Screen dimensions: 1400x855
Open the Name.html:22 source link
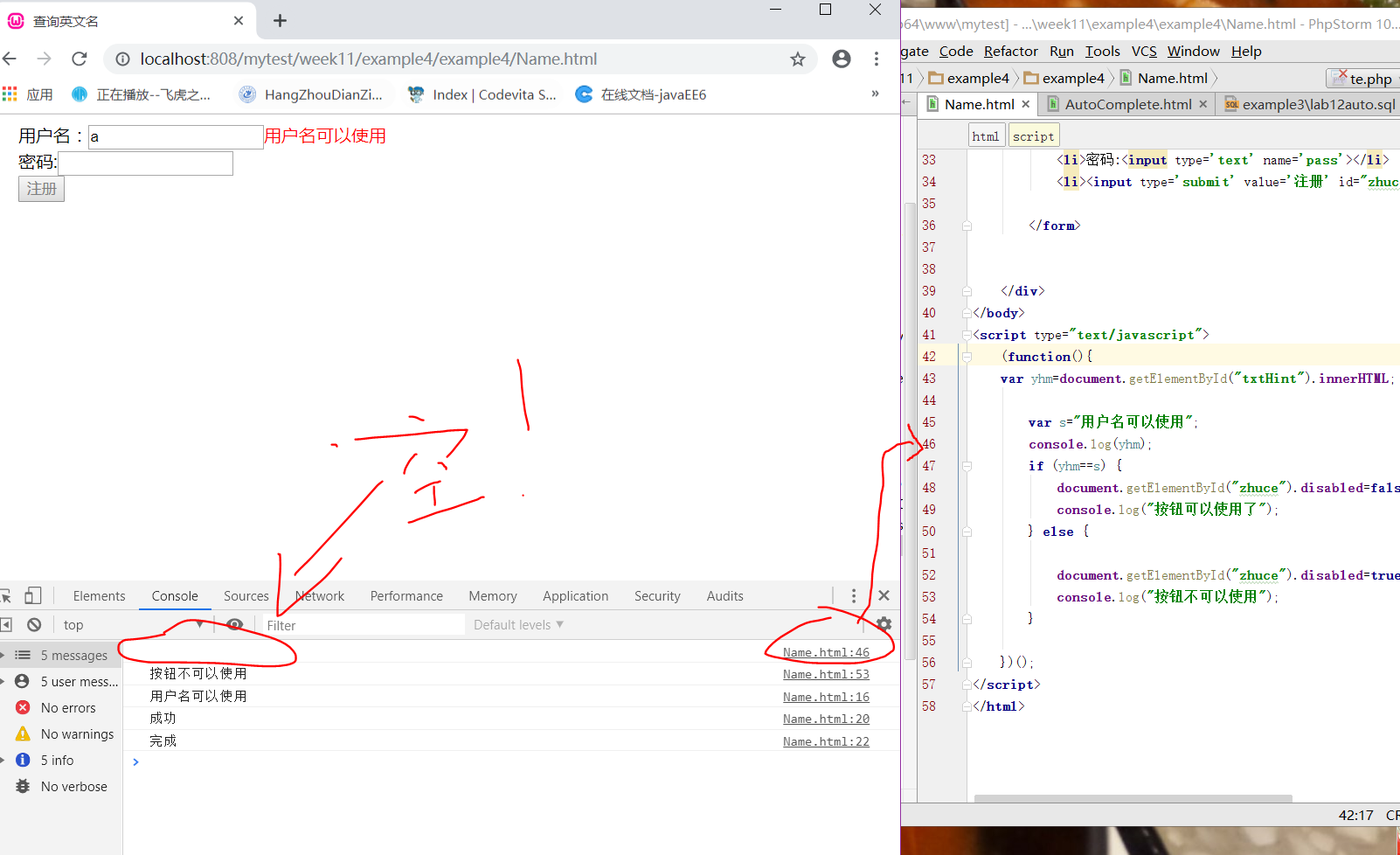(x=826, y=741)
